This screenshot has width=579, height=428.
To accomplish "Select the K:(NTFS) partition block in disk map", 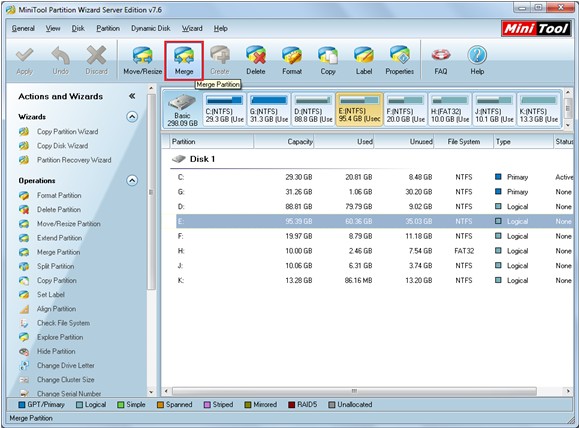I will [x=539, y=110].
